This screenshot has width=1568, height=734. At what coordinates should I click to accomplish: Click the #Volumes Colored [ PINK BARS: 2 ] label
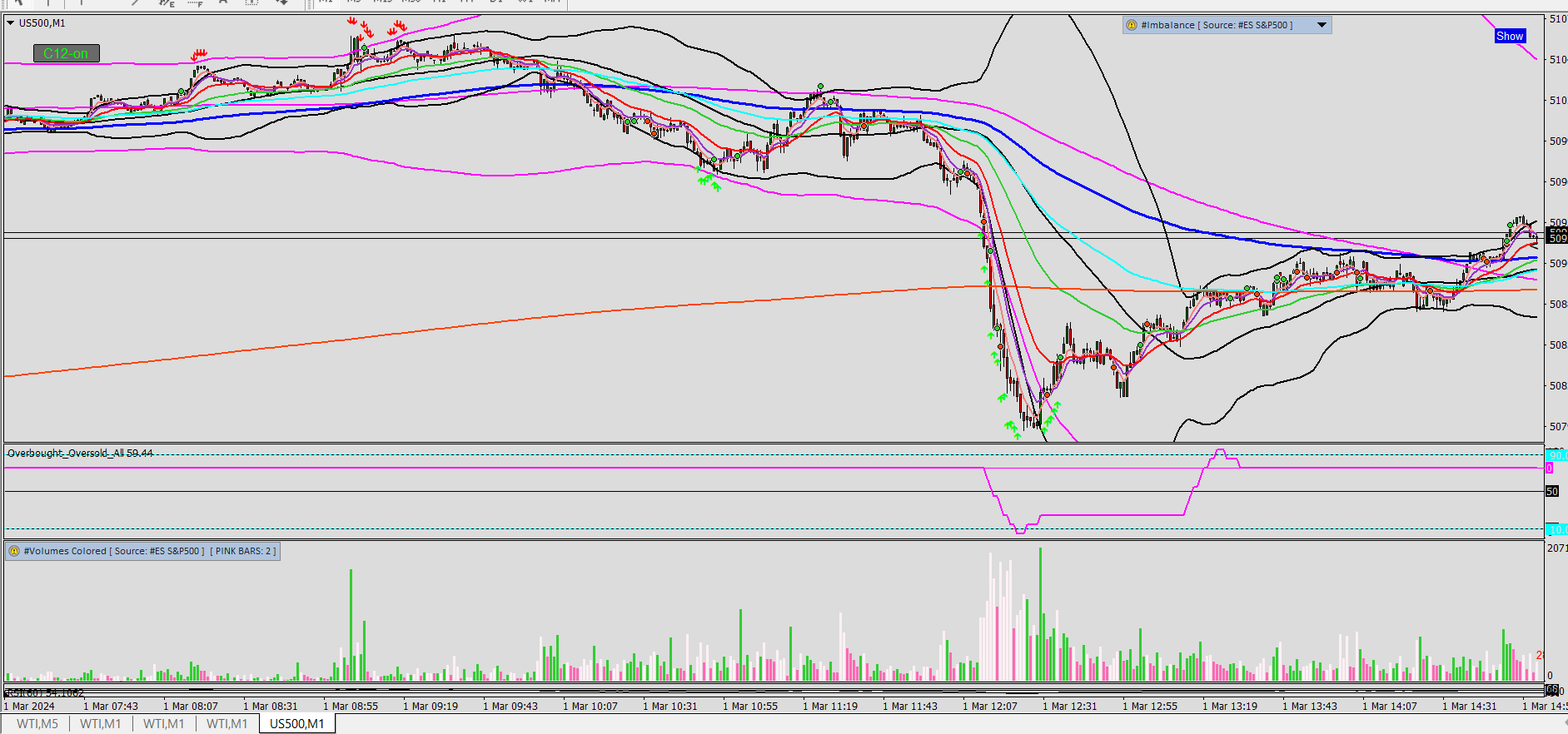click(150, 551)
